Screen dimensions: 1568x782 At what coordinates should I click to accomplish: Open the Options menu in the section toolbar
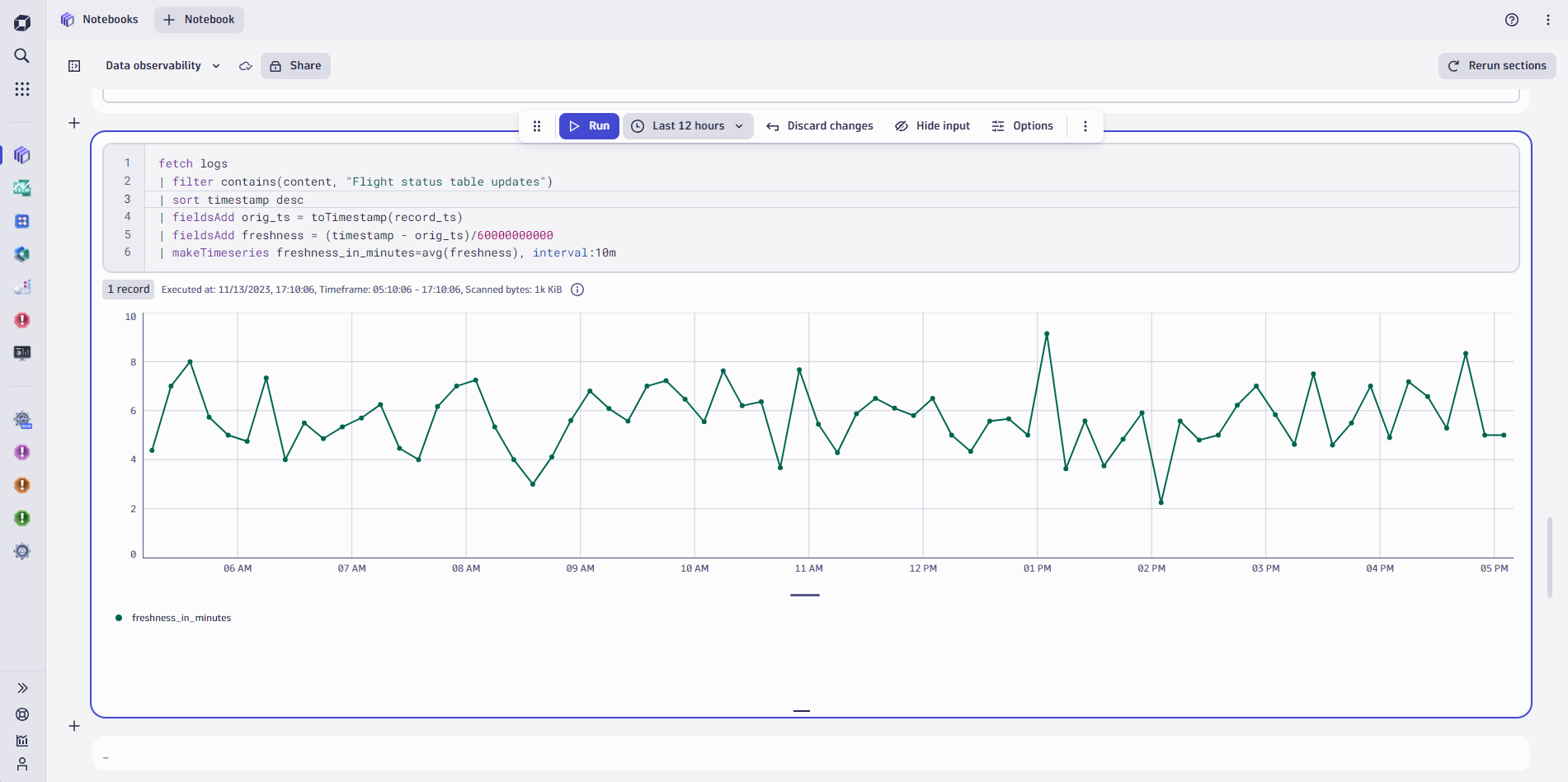[1022, 125]
